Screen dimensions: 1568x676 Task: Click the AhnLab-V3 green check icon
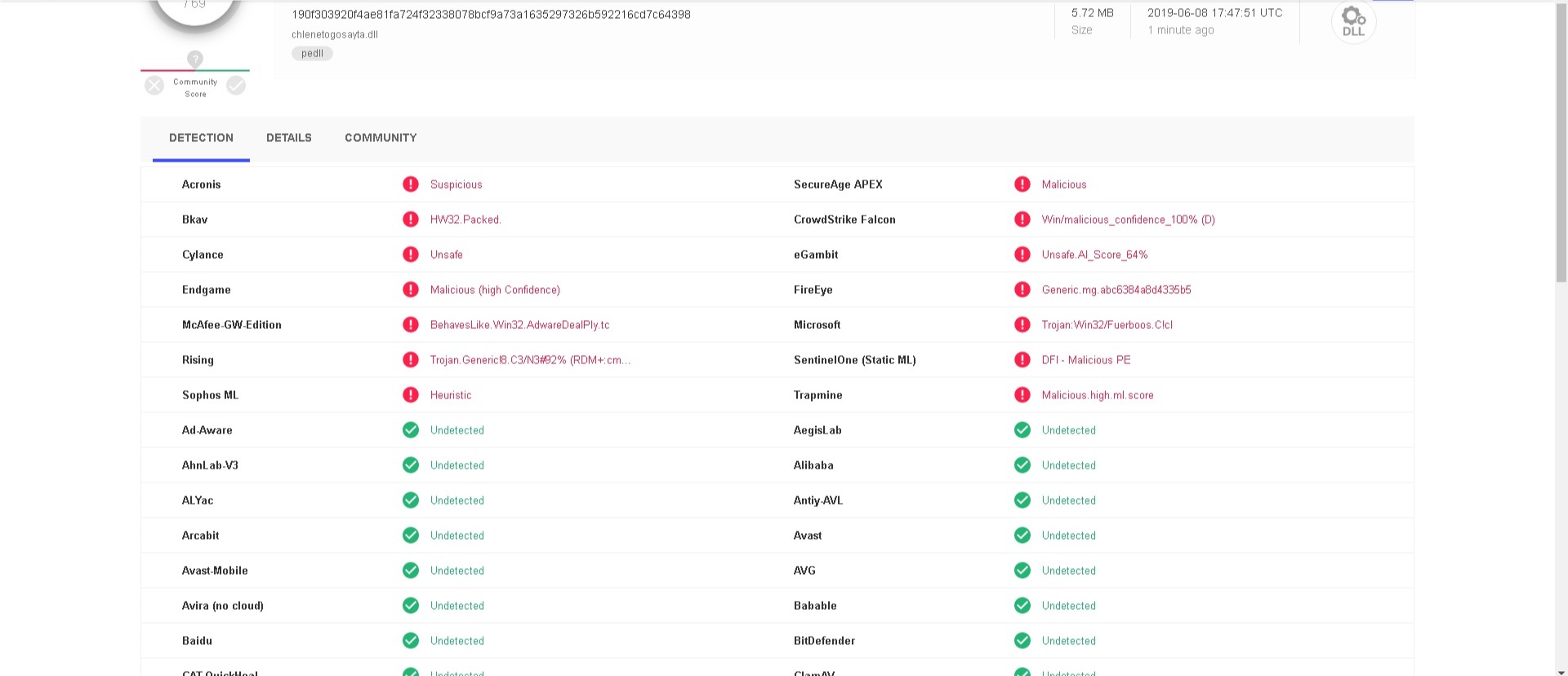(x=411, y=465)
